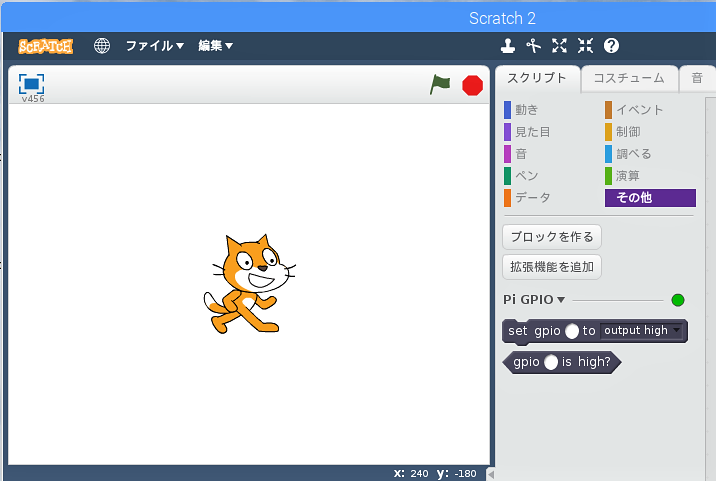Select the Grow sprite tool

[x=559, y=46]
